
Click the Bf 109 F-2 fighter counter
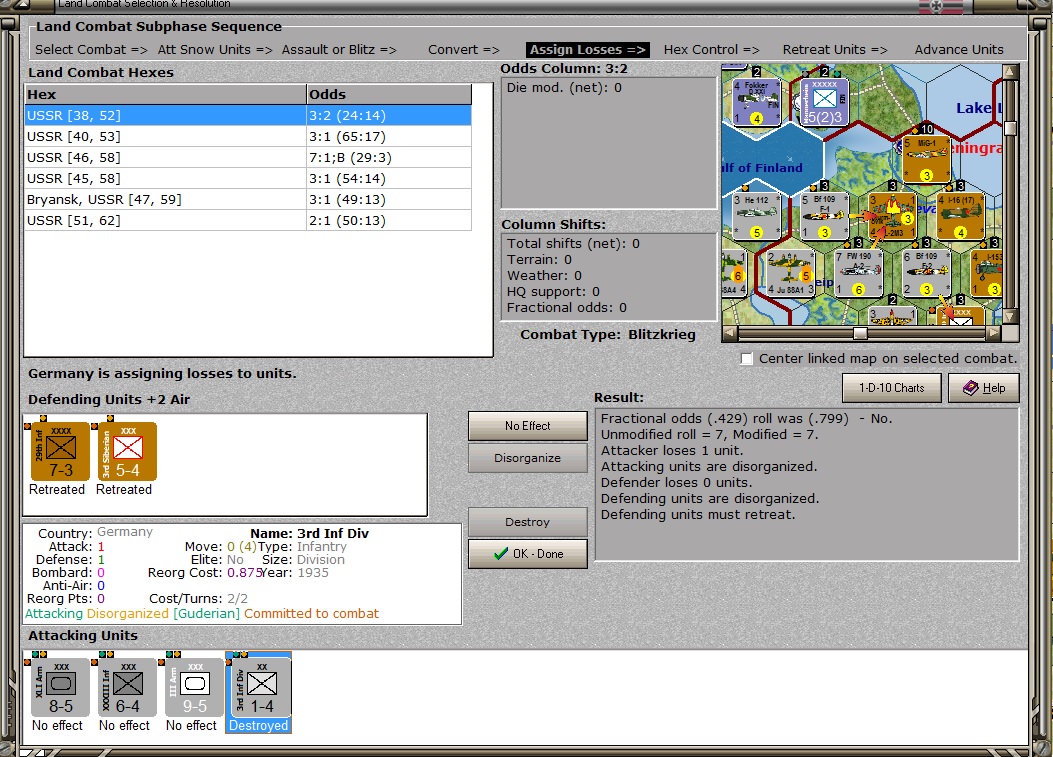[926, 273]
